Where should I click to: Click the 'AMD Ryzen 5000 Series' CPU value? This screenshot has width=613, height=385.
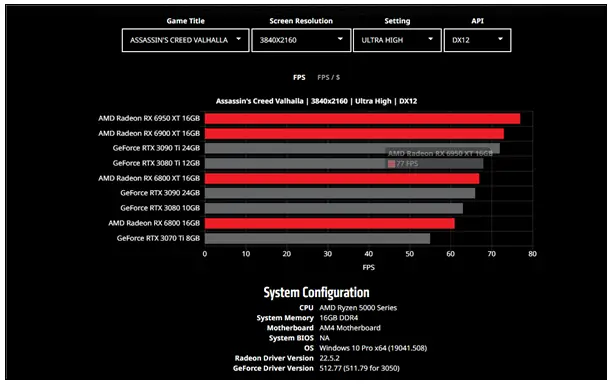[358, 308]
